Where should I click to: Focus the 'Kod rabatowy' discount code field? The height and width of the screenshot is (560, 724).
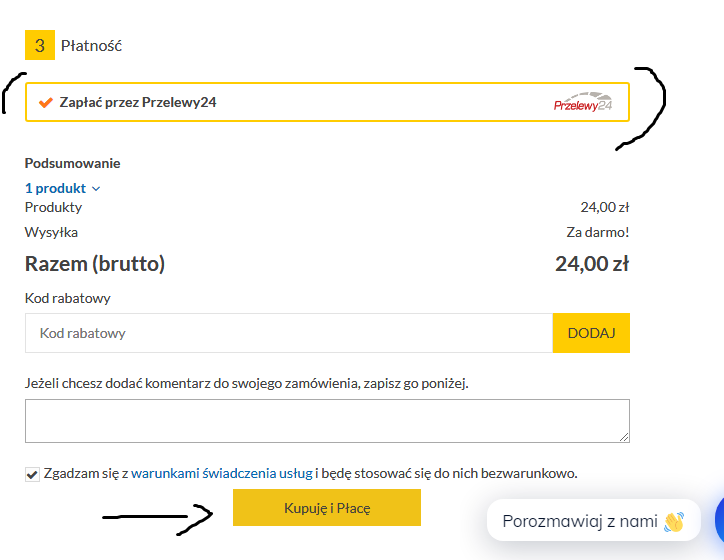pyautogui.click(x=288, y=333)
